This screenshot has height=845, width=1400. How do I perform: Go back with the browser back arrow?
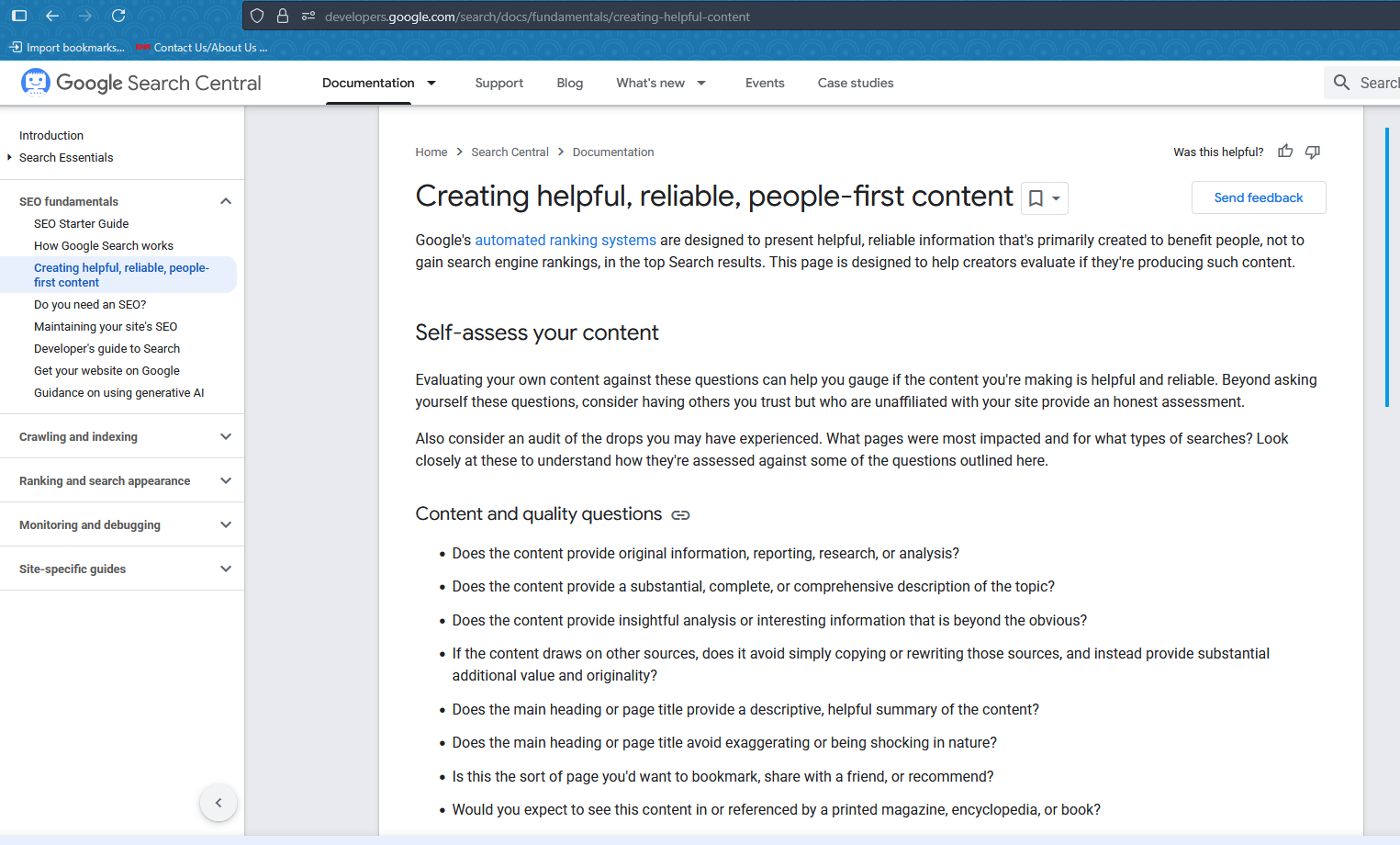click(x=52, y=16)
